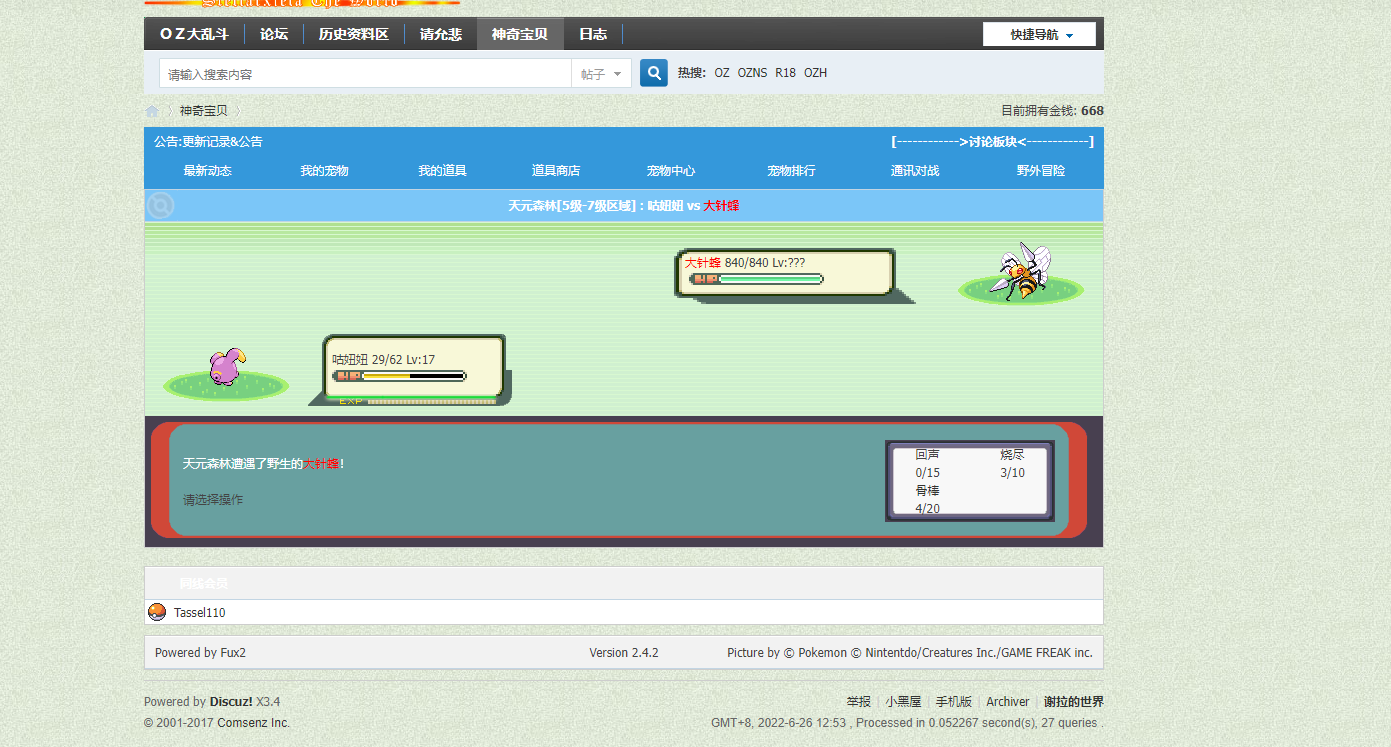Click the hot search term OZ
The image size is (1391, 747).
(x=722, y=73)
